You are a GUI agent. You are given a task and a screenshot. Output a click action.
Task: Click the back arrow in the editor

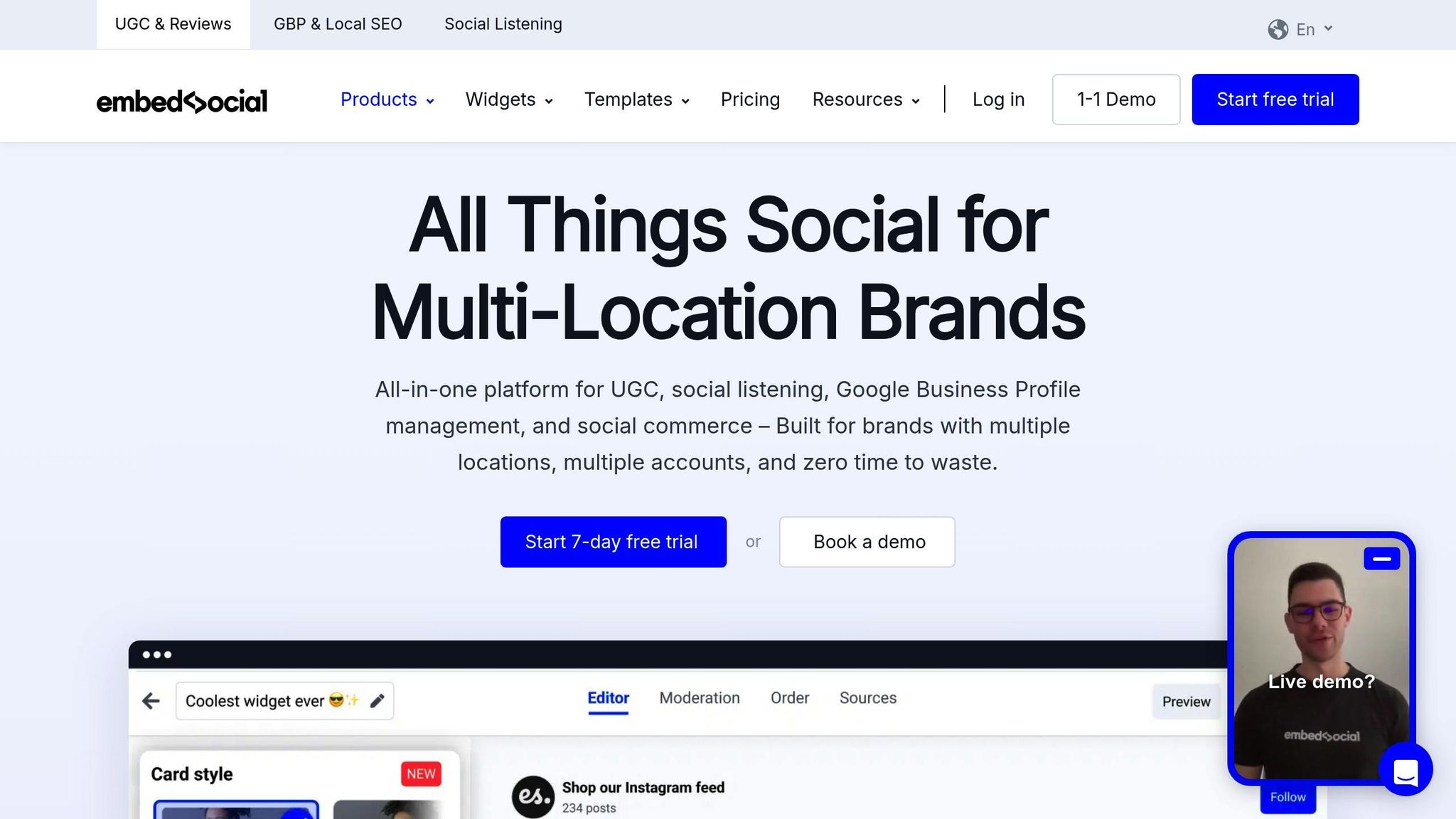click(151, 701)
